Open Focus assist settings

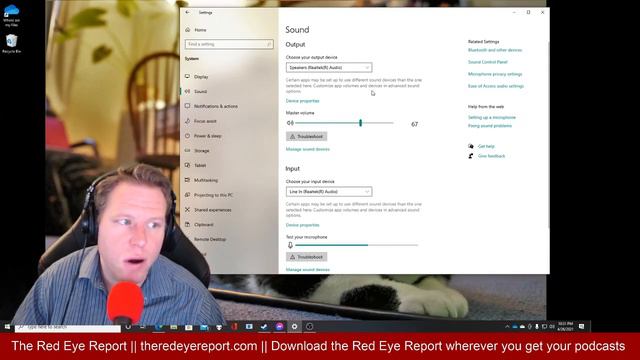click(x=205, y=121)
